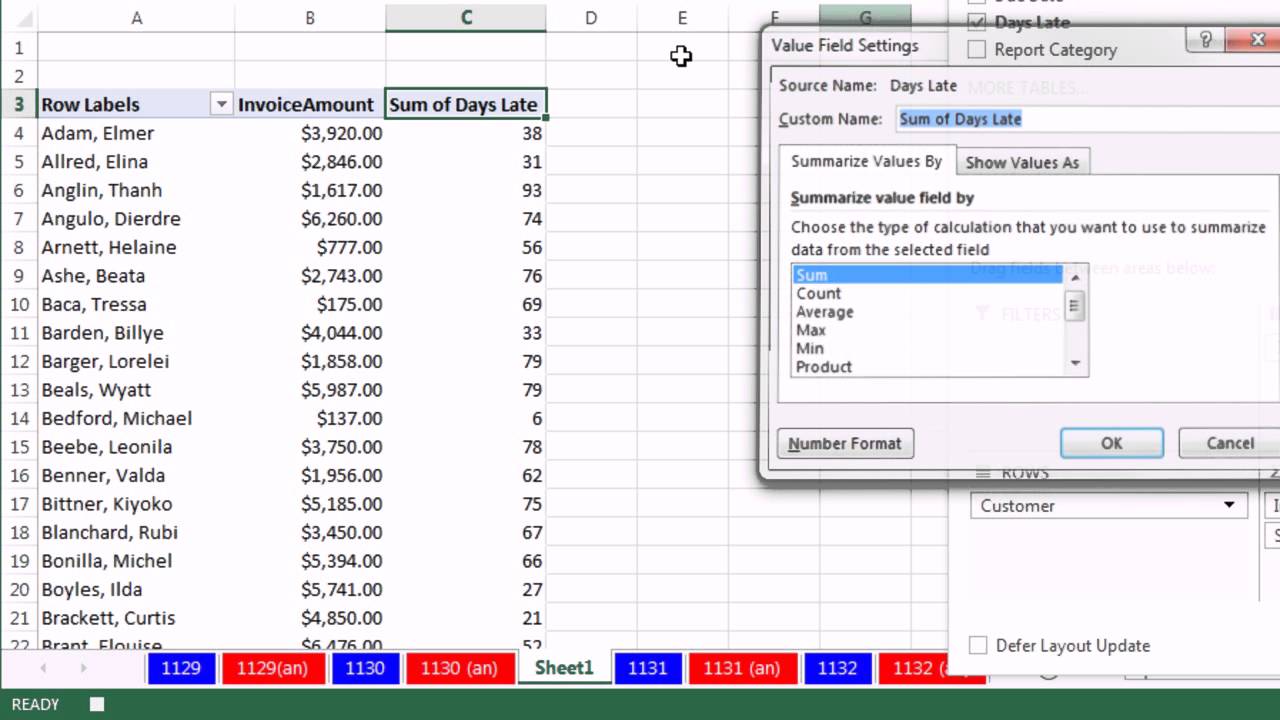Click the macro record icon in status bar
The image size is (1280, 720).
pos(96,705)
